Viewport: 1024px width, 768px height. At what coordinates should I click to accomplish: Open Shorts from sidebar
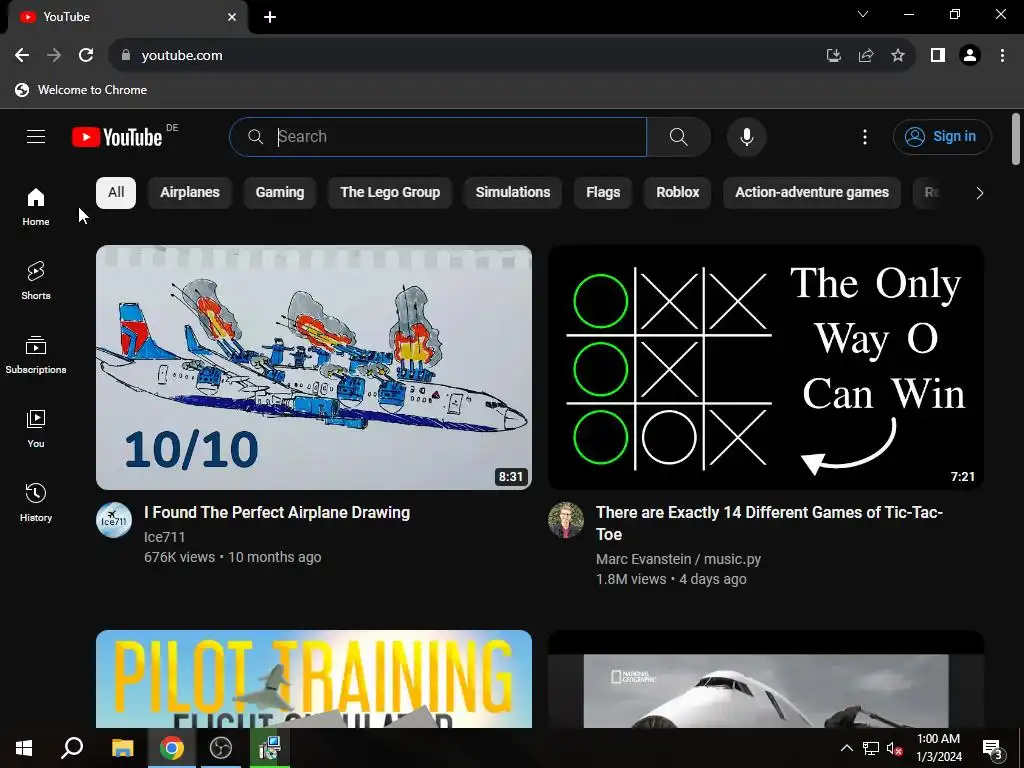point(36,281)
